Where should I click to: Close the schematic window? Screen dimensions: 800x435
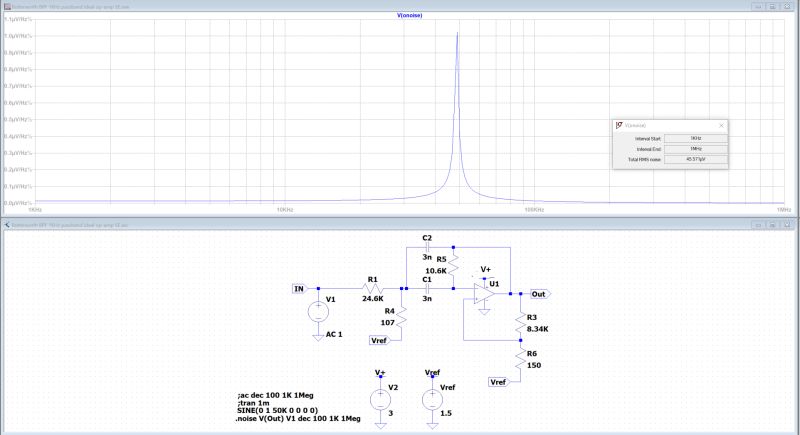pyautogui.click(x=787, y=225)
